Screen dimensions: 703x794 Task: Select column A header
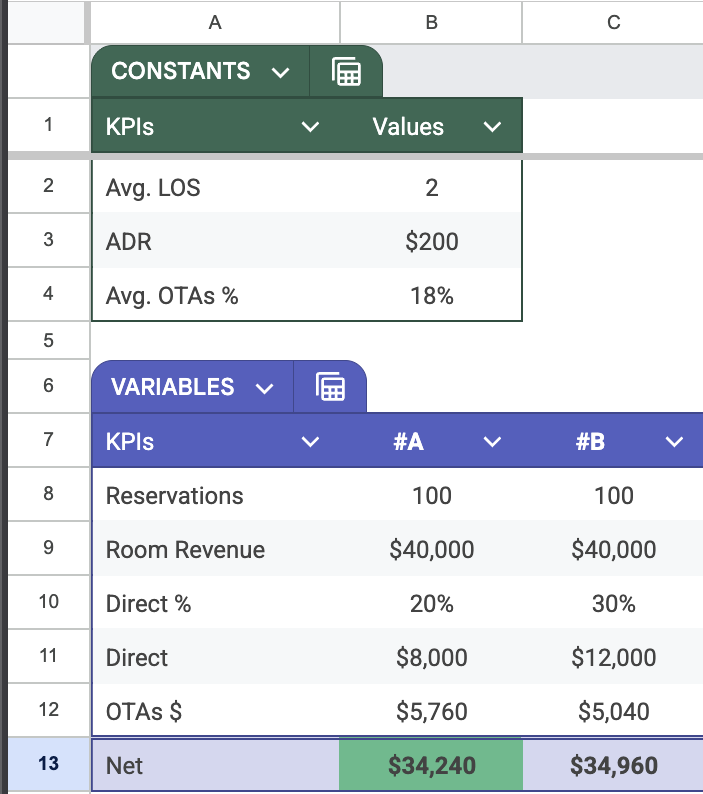coord(215,22)
